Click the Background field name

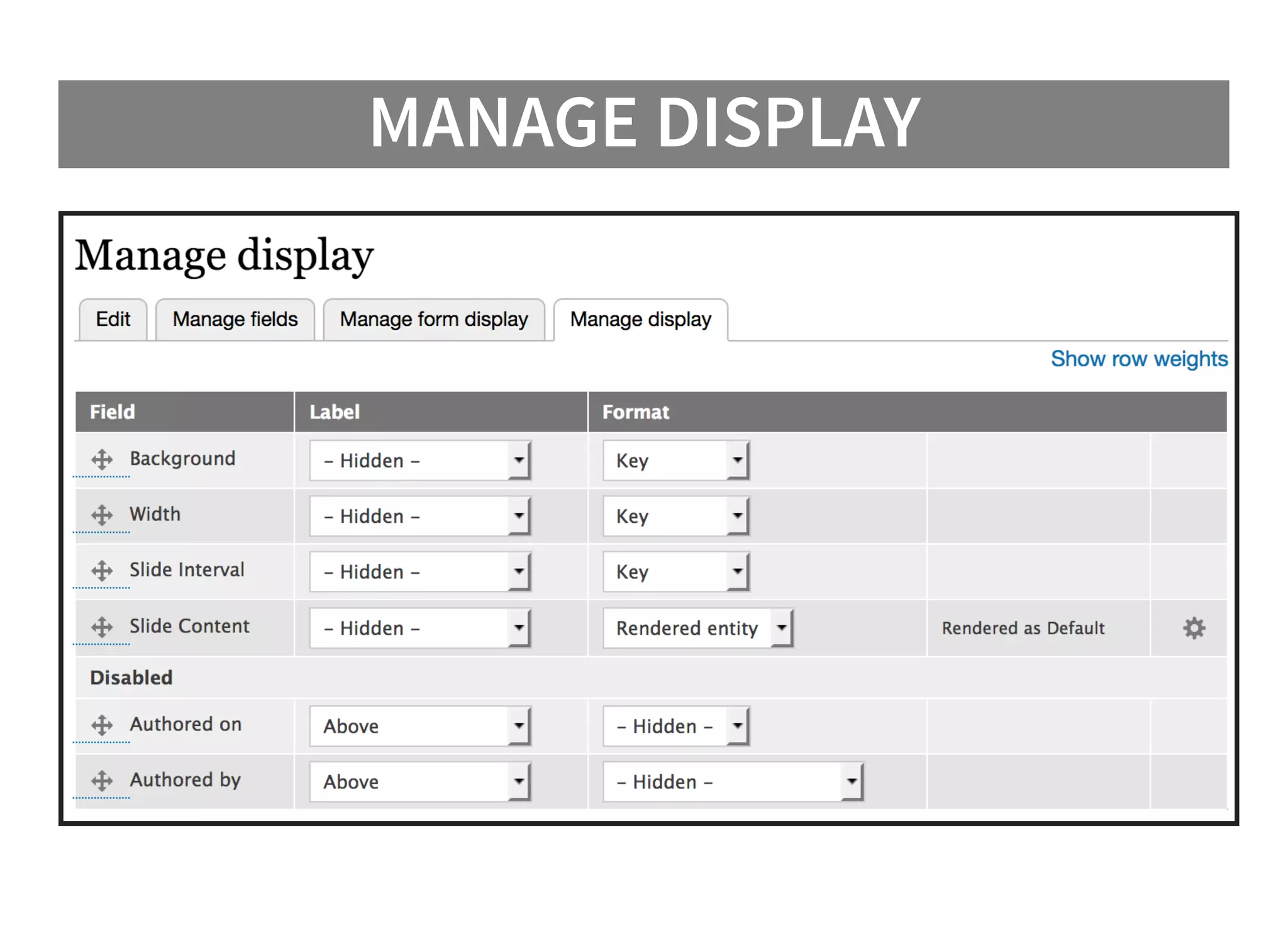tap(182, 459)
